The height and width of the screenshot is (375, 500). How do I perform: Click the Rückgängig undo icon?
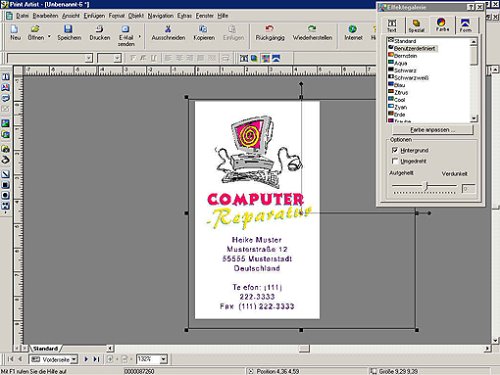click(270, 29)
